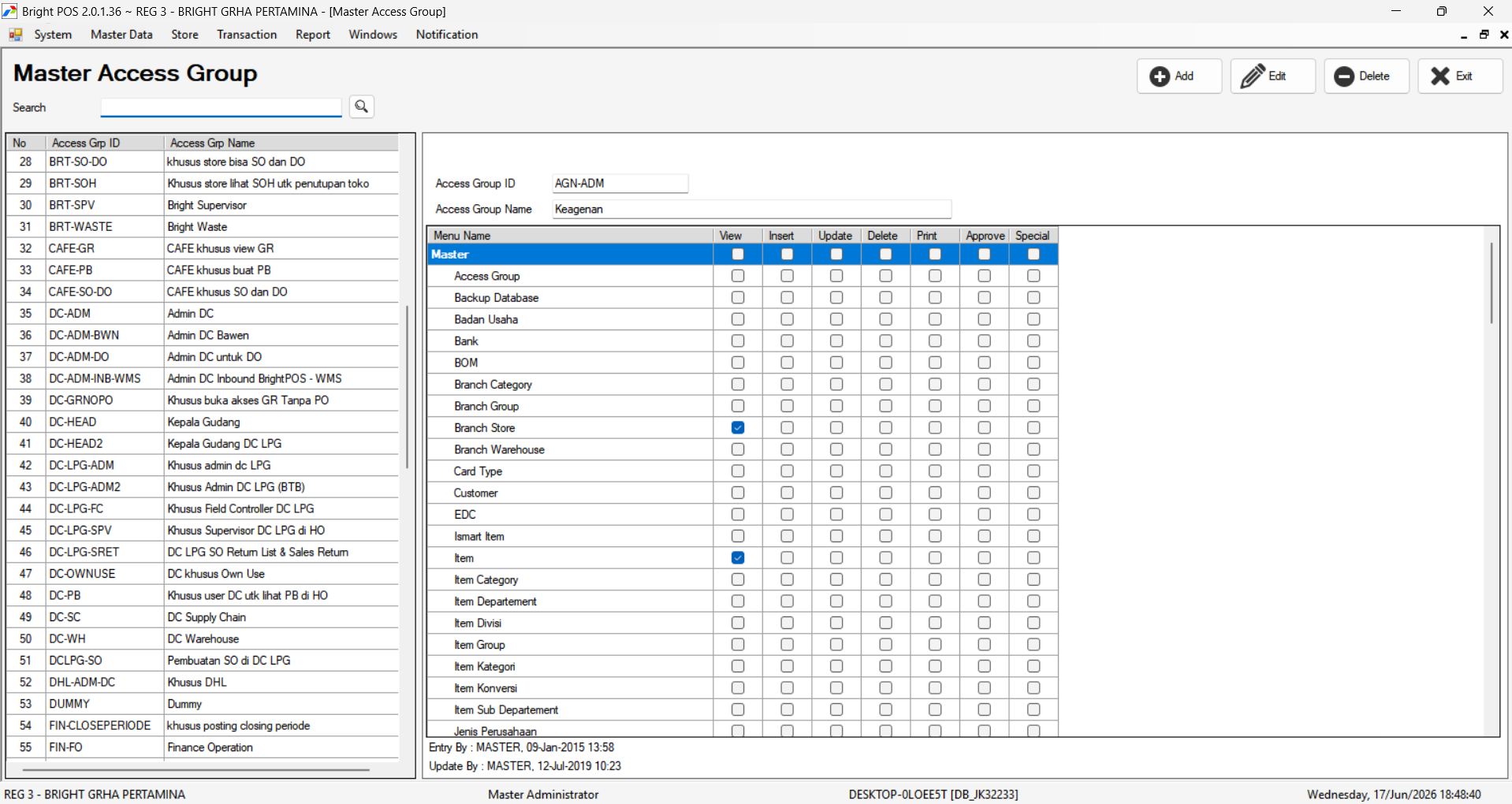Screen dimensions: 1512x804
Task: Click the search magnifier icon button
Action: [362, 106]
